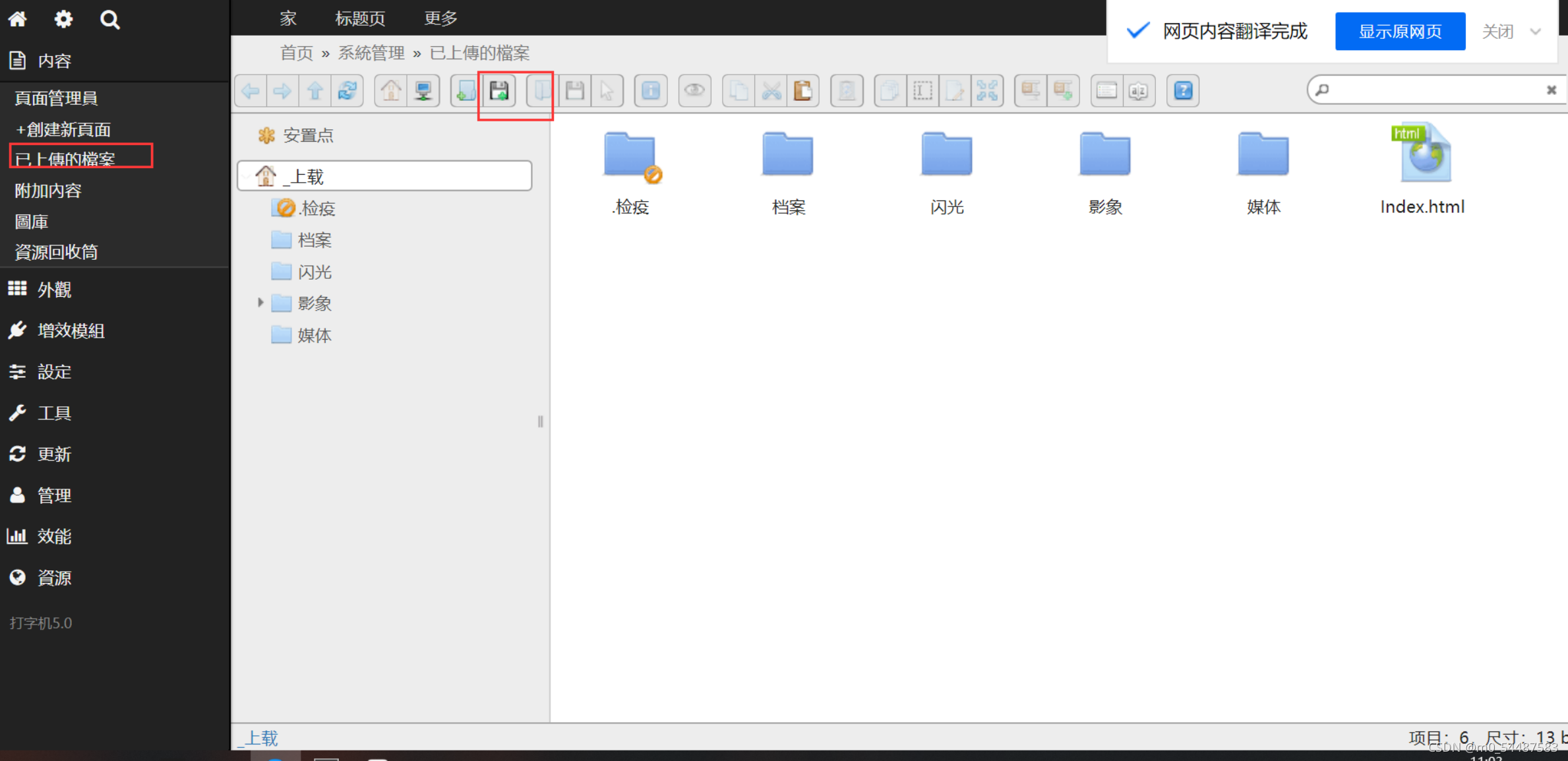Open the 标题页 top menu item
Viewport: 1568px width, 761px height.
360,18
